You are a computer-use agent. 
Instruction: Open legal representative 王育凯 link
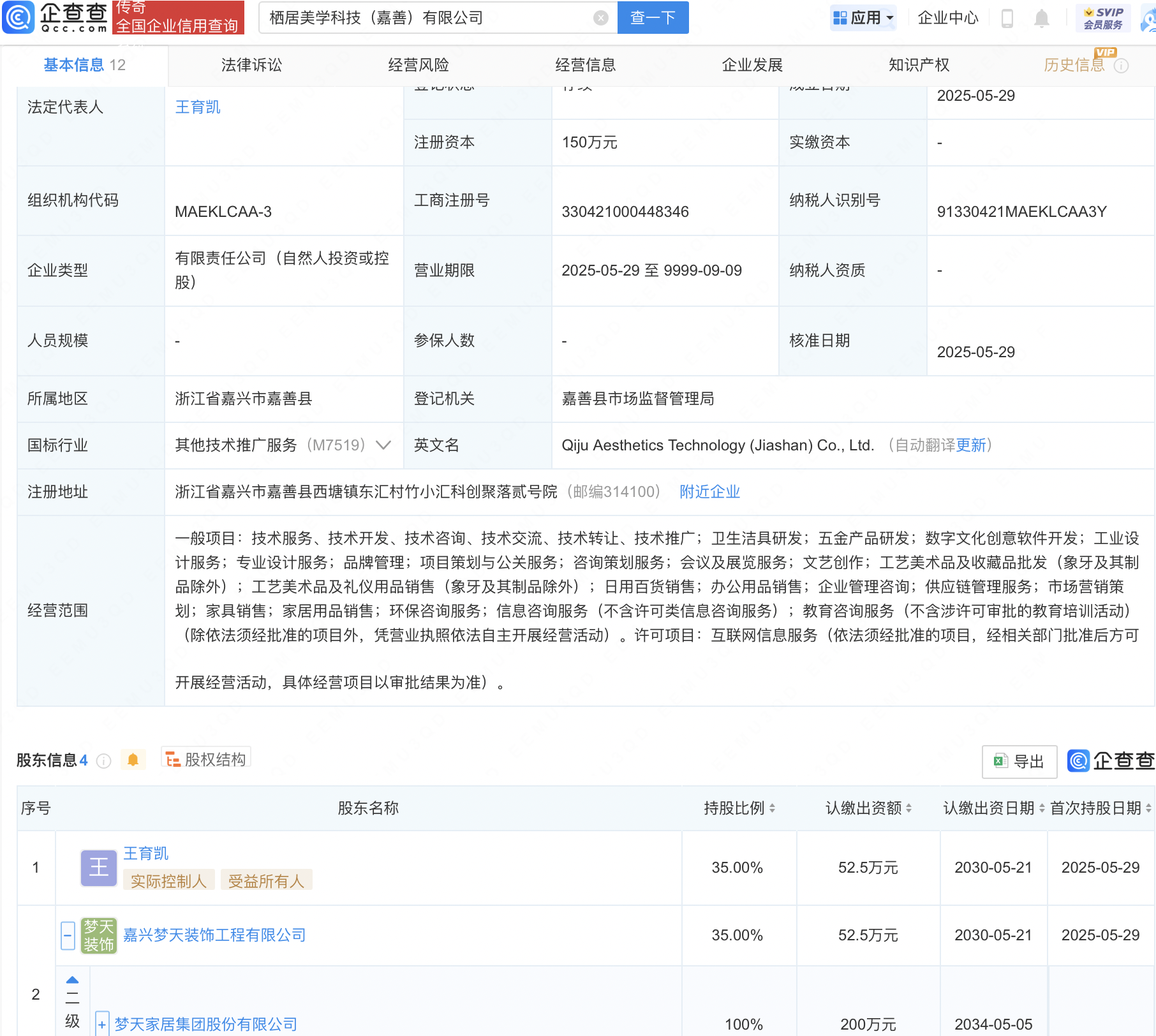click(x=198, y=107)
